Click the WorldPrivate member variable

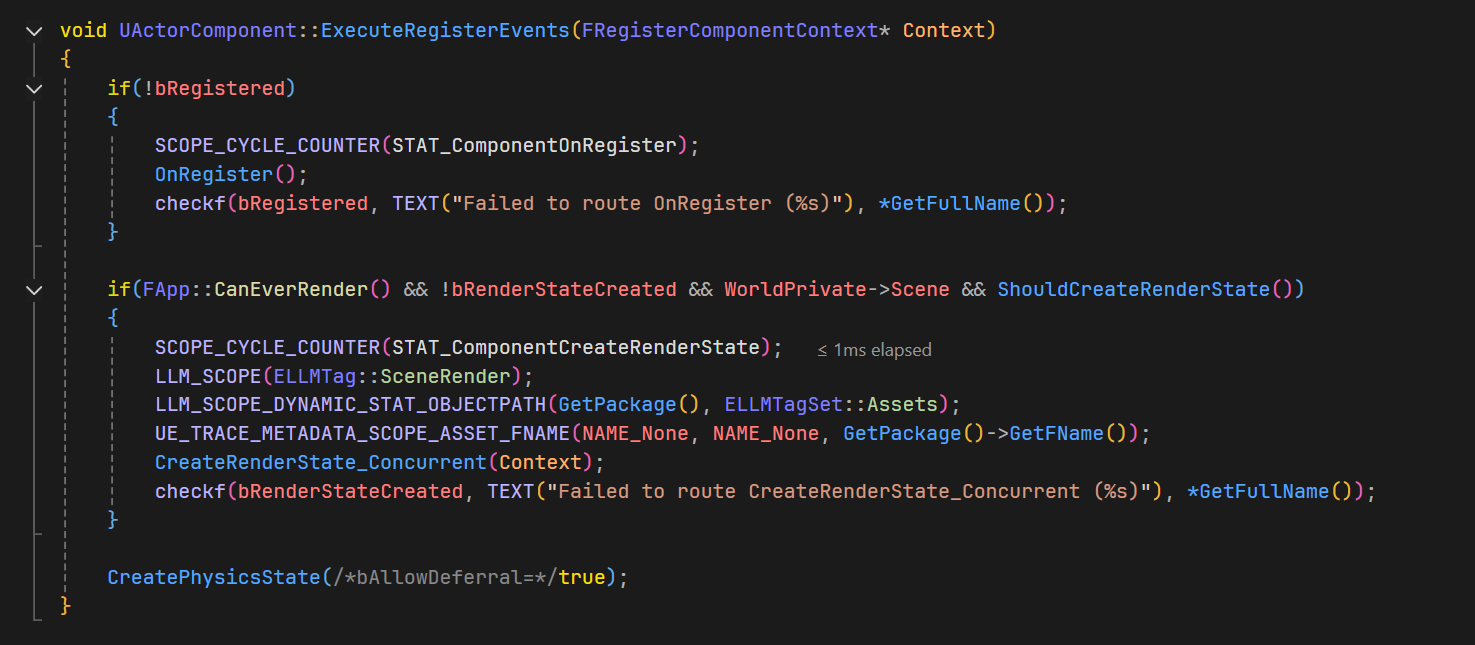point(794,290)
